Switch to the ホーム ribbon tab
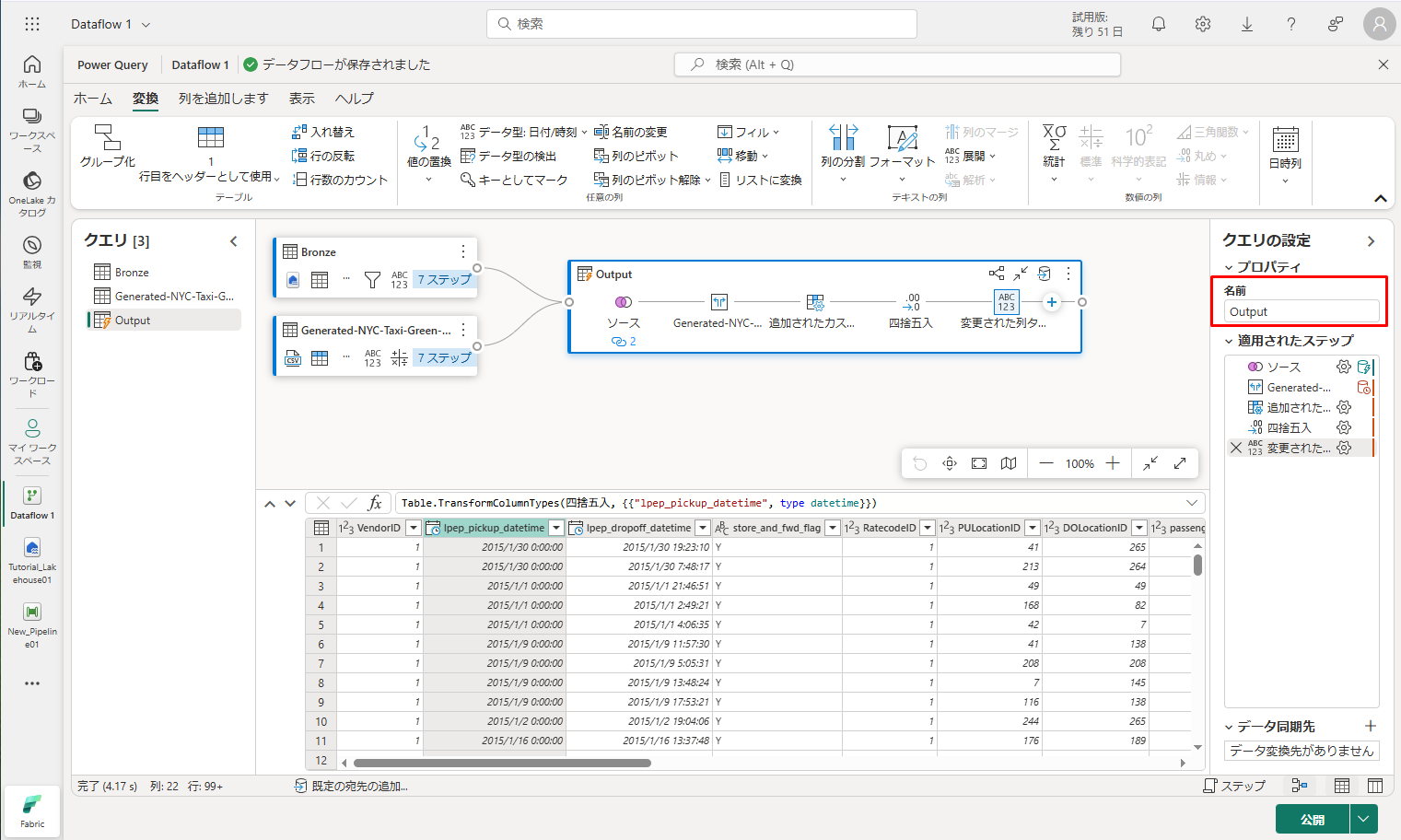Viewport: 1401px width, 840px height. pyautogui.click(x=93, y=99)
